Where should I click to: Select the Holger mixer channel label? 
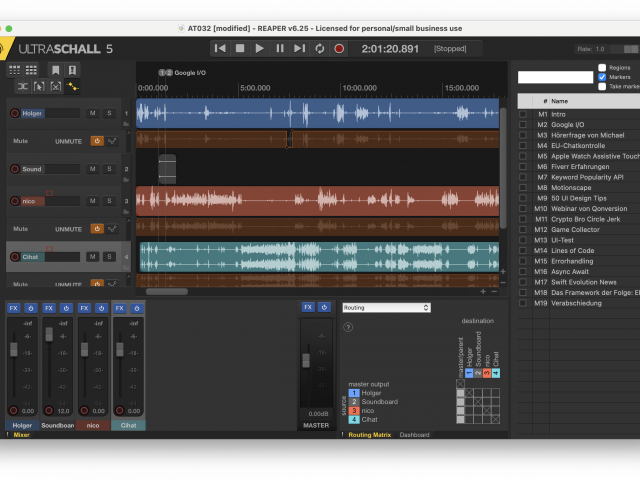22,425
